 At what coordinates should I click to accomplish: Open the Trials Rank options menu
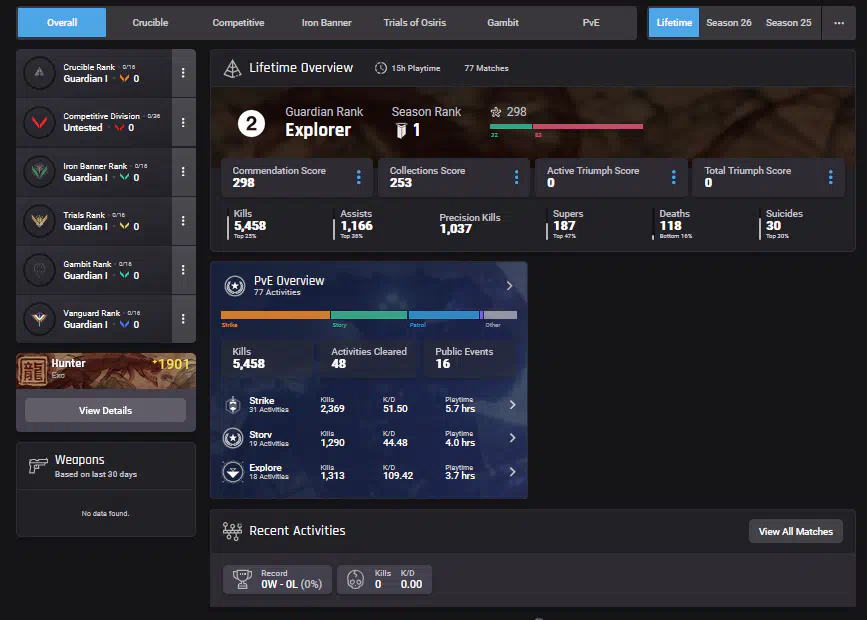(x=183, y=221)
